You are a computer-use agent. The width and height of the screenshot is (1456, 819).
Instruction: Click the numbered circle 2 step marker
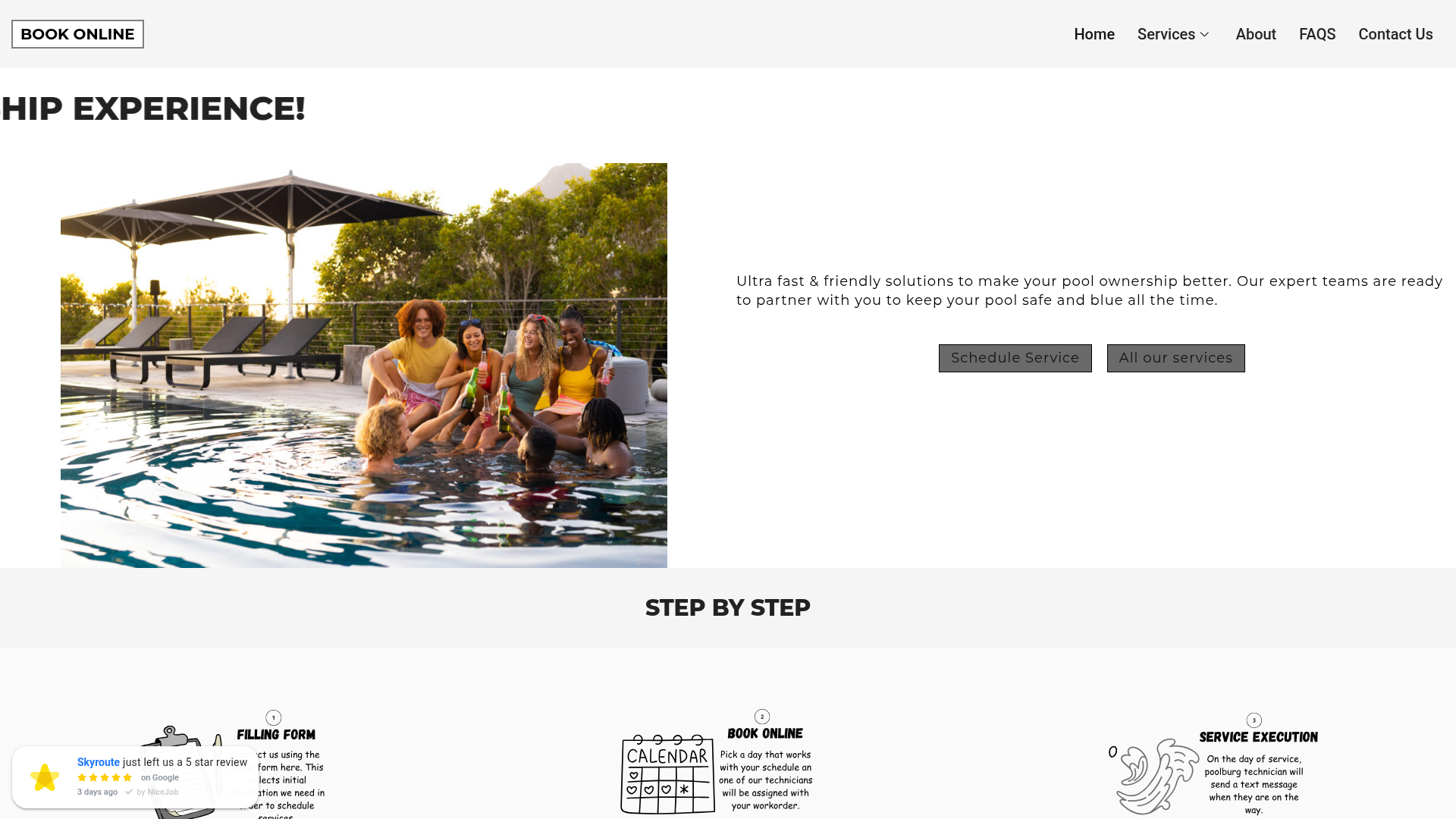pyautogui.click(x=762, y=717)
